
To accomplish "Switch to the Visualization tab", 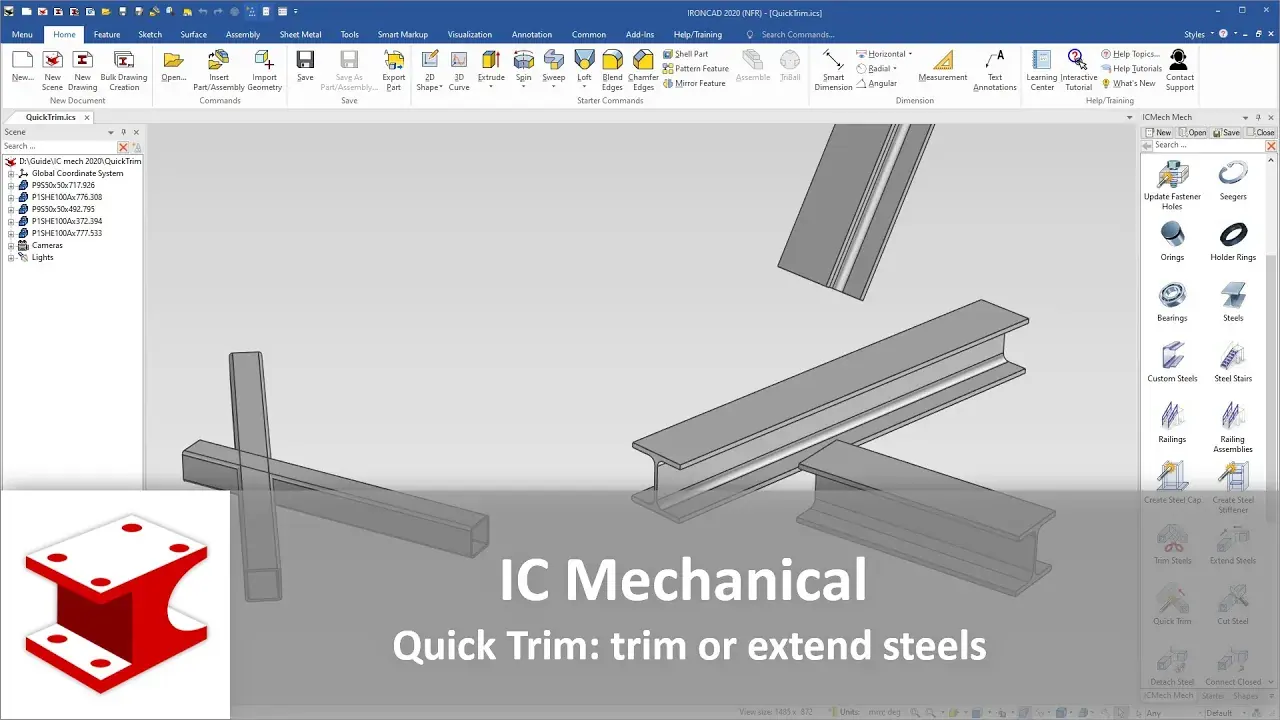I will coord(470,34).
